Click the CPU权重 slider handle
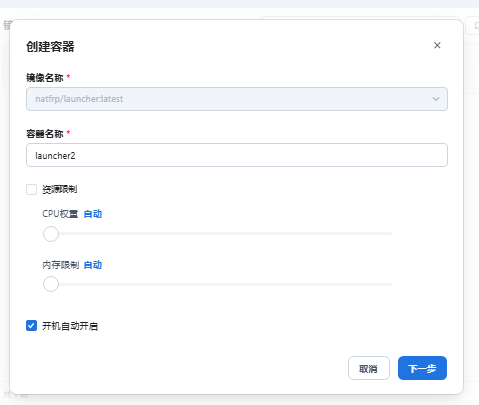This screenshot has height=405, width=479. coord(51,234)
